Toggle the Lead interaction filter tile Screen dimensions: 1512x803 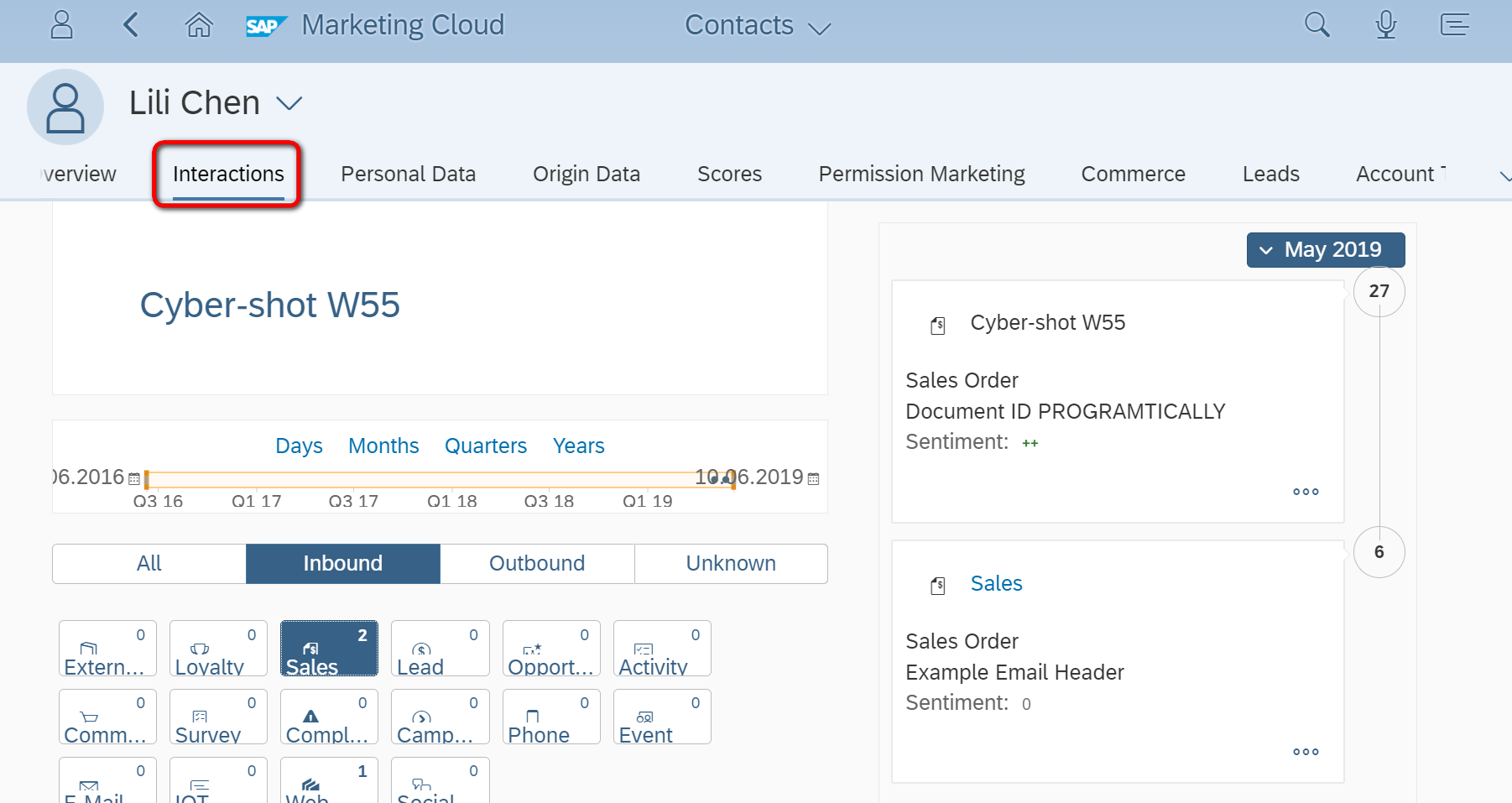pyautogui.click(x=441, y=649)
